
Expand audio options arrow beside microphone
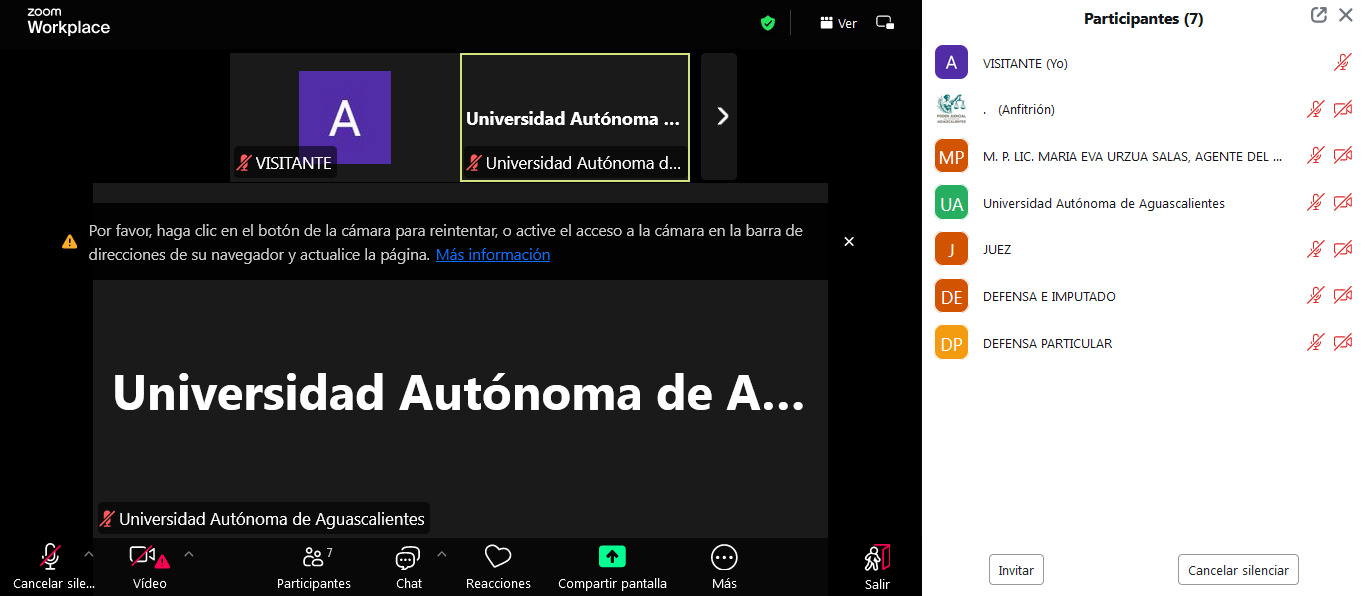[89, 553]
